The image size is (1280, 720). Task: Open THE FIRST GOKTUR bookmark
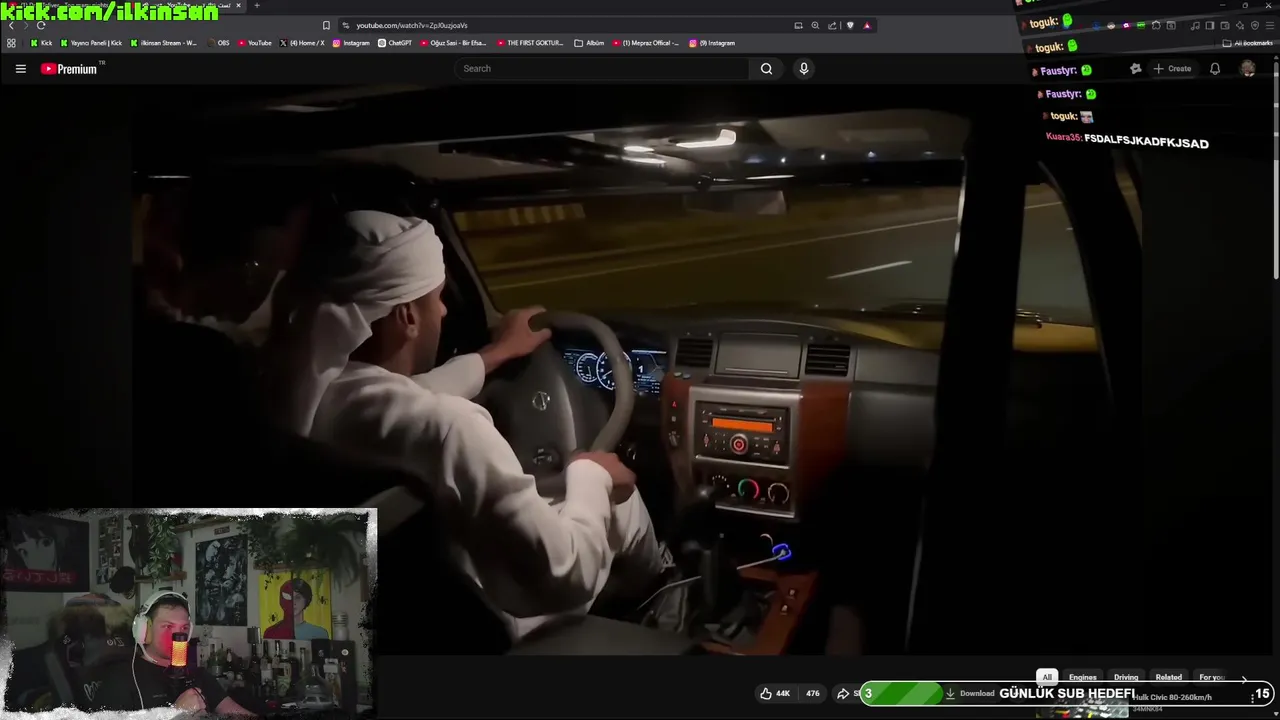point(530,43)
